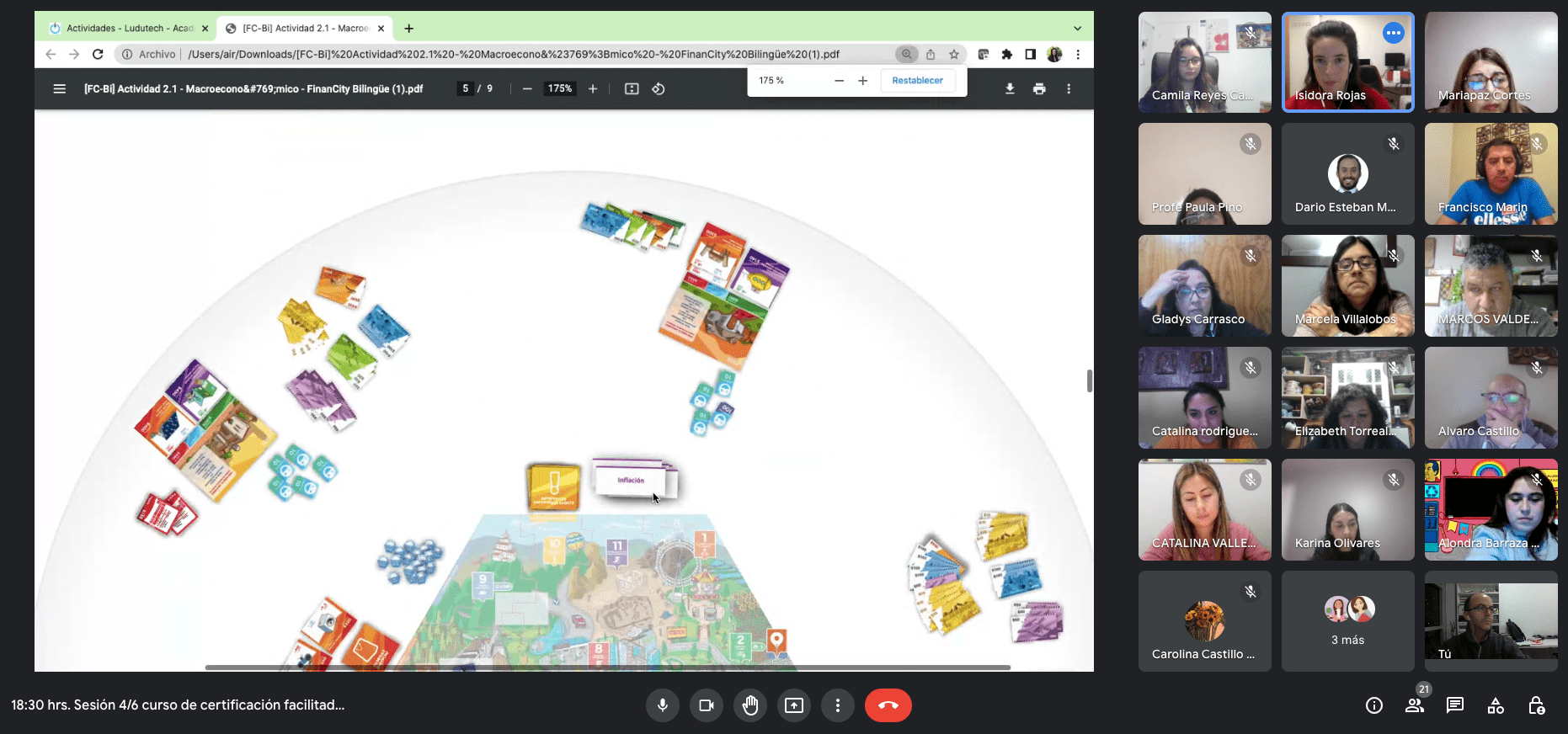Toggle the camera in Meet controls
This screenshot has width=1568, height=734.
[707, 705]
